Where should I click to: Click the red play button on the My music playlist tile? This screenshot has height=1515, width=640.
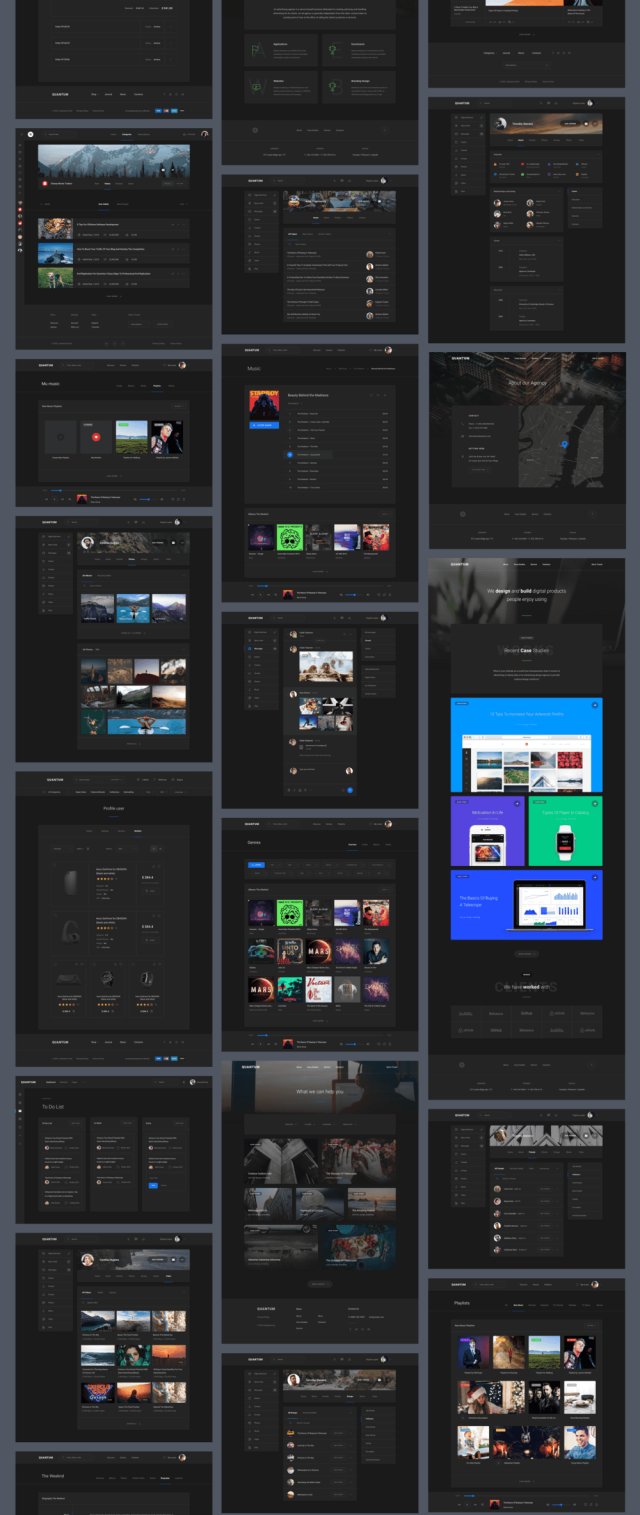[x=96, y=436]
